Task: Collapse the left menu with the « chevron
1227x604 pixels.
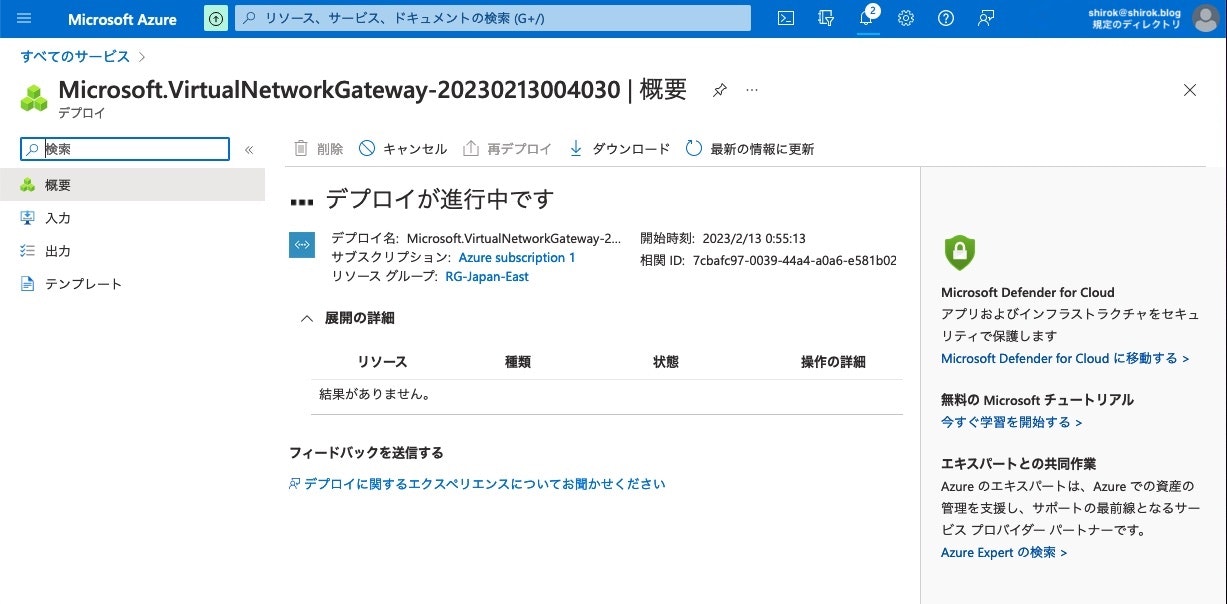Action: [x=249, y=149]
